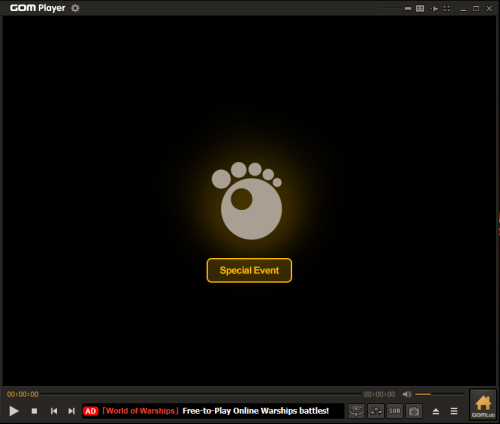Open the playlist hamburger panel
The image size is (500, 424).
454,411
